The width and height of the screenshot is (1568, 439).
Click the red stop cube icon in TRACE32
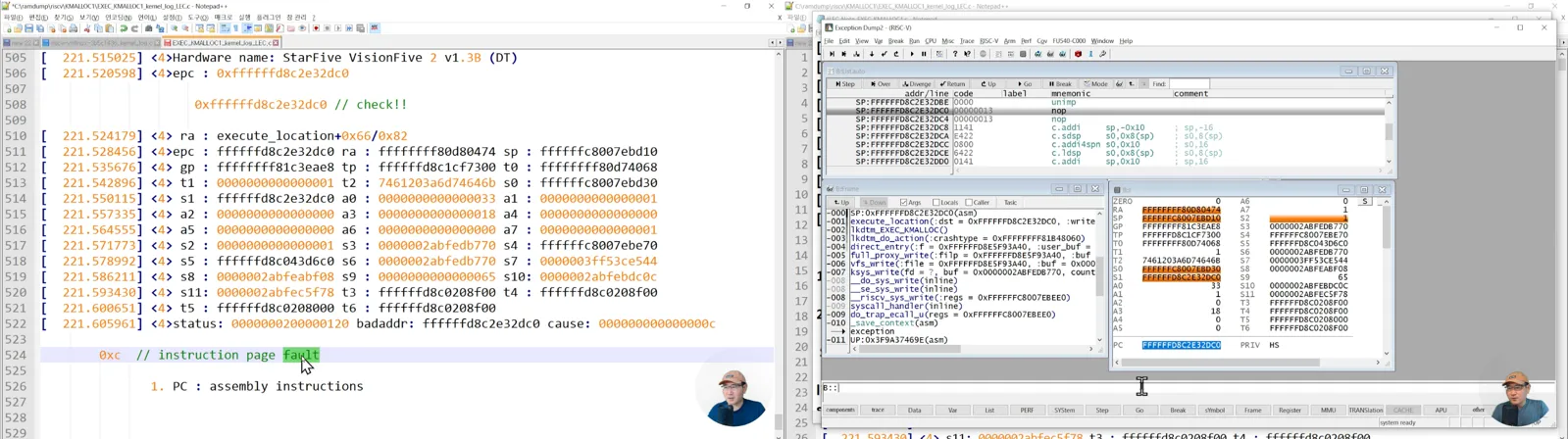click(1078, 54)
